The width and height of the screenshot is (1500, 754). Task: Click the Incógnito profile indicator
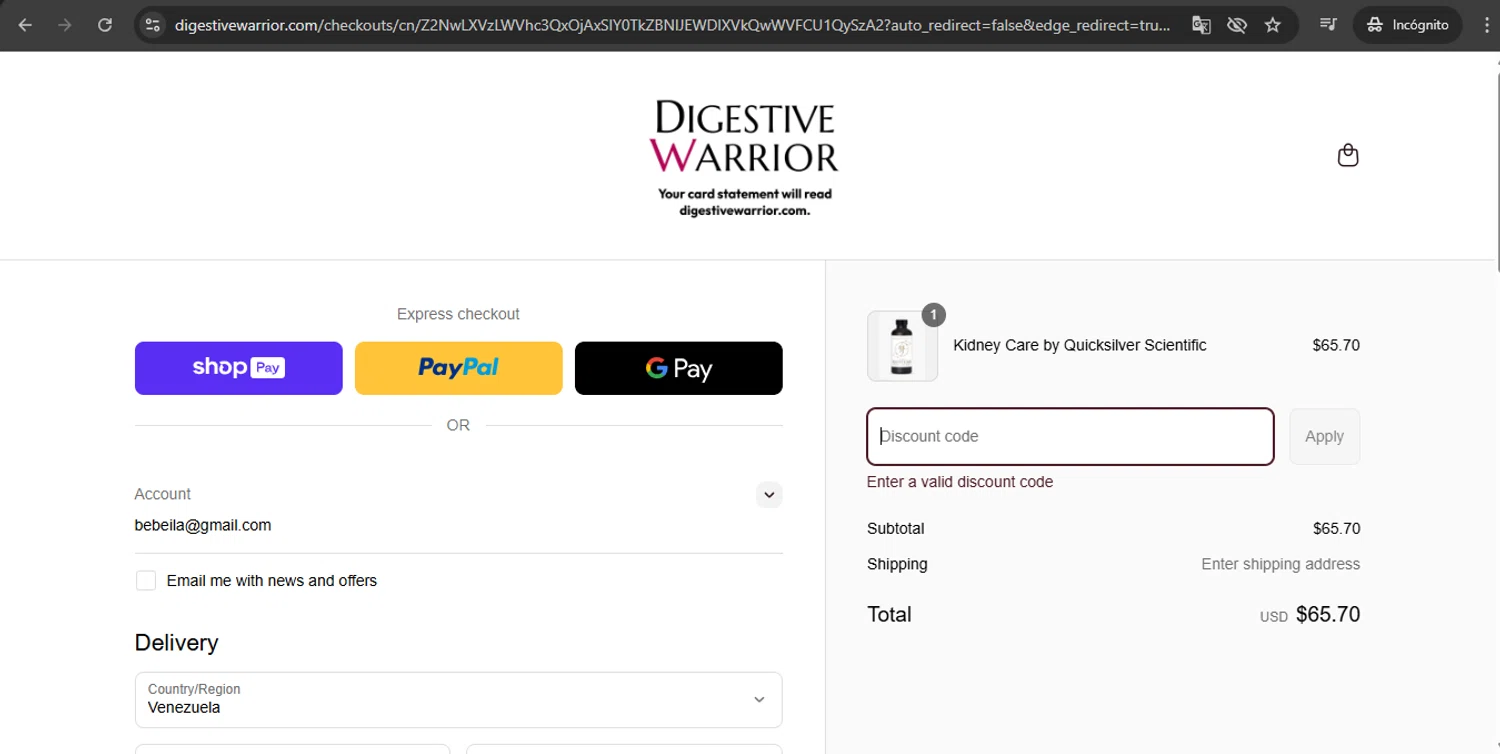pyautogui.click(x=1407, y=25)
